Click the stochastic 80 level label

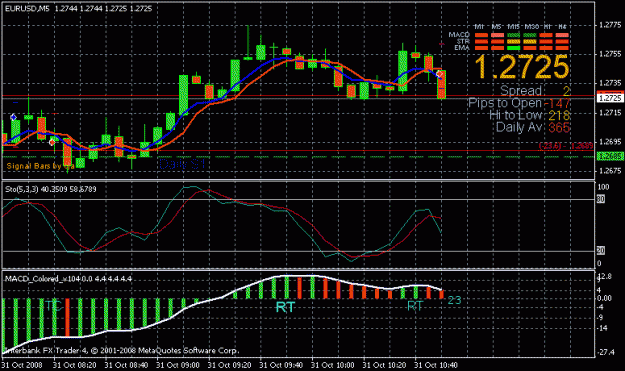click(x=601, y=199)
